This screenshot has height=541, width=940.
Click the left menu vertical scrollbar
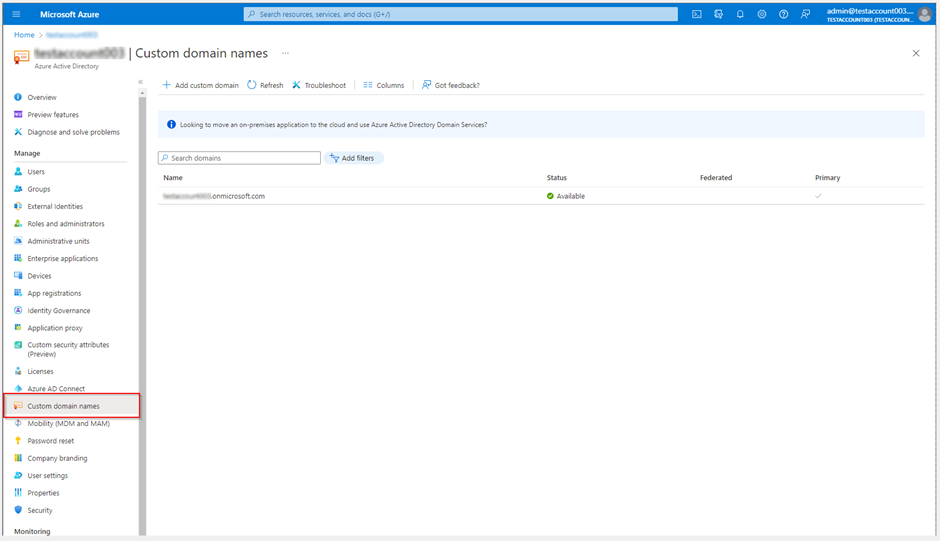[142, 312]
